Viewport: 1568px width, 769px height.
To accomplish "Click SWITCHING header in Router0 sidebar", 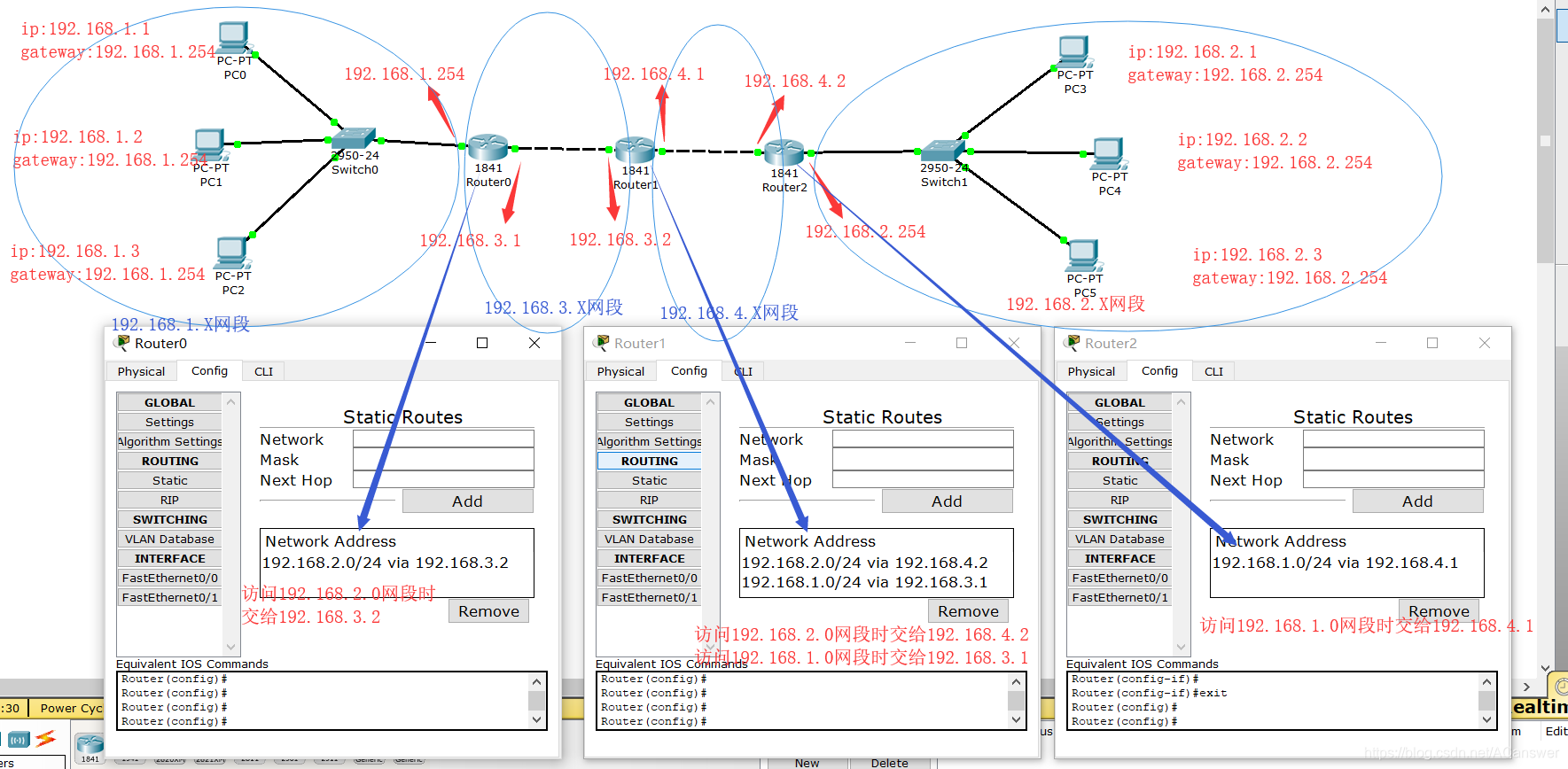I will [169, 519].
